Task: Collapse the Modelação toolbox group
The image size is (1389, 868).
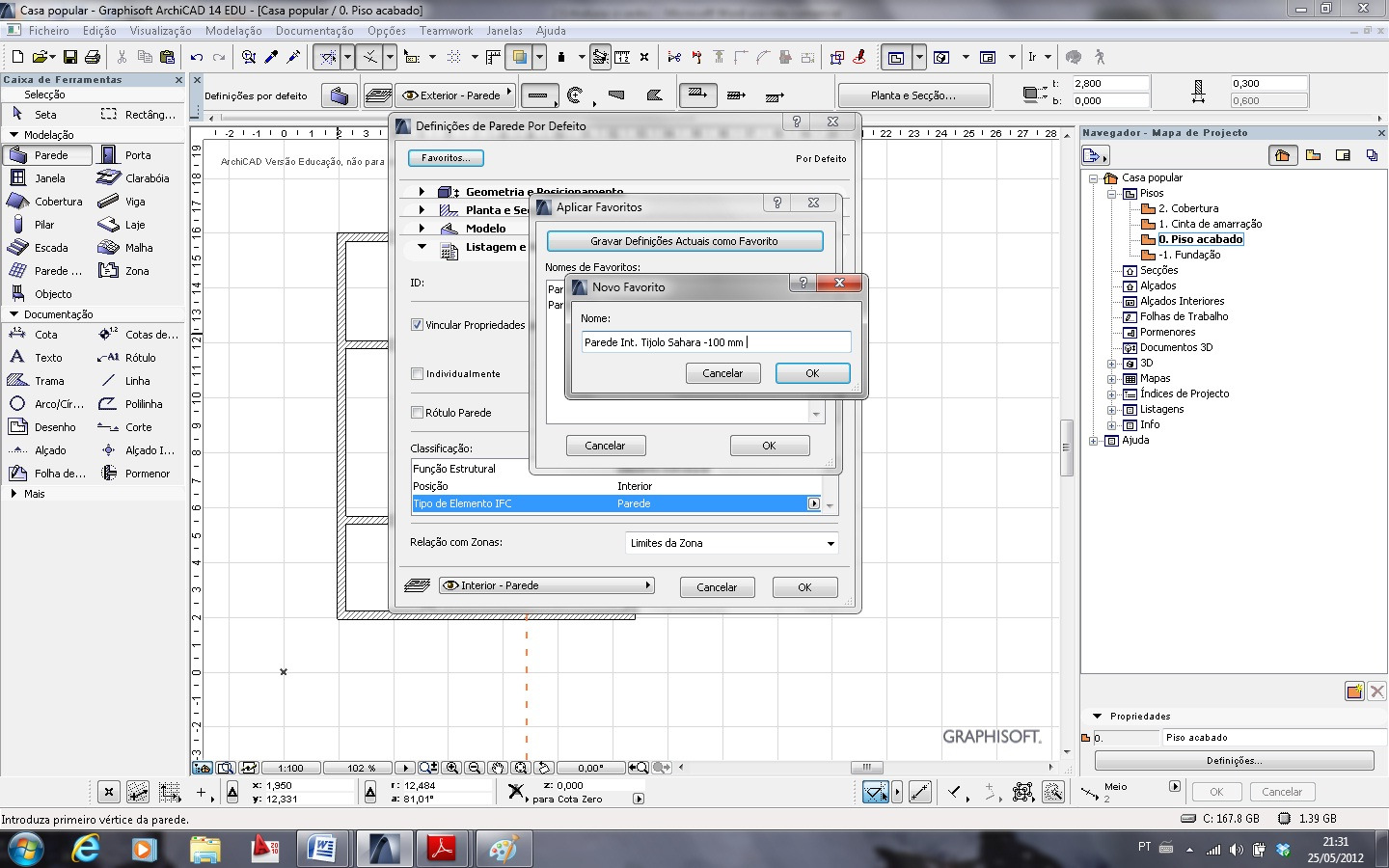Action: [14, 135]
